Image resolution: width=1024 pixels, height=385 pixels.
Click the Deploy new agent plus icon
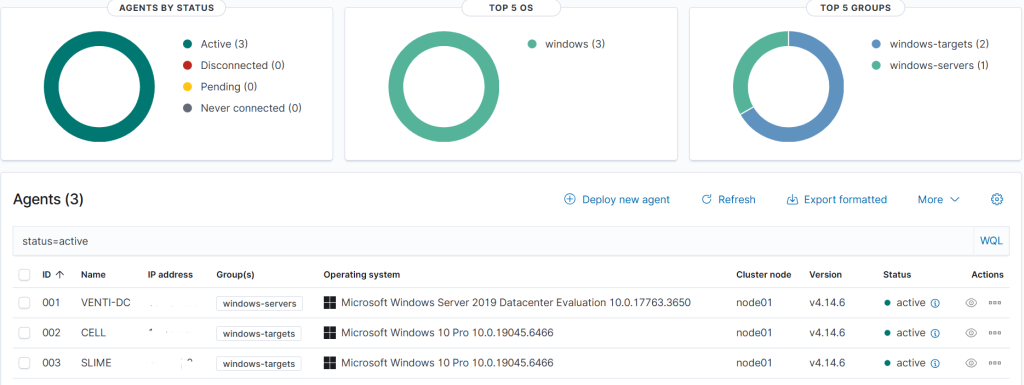pos(569,199)
